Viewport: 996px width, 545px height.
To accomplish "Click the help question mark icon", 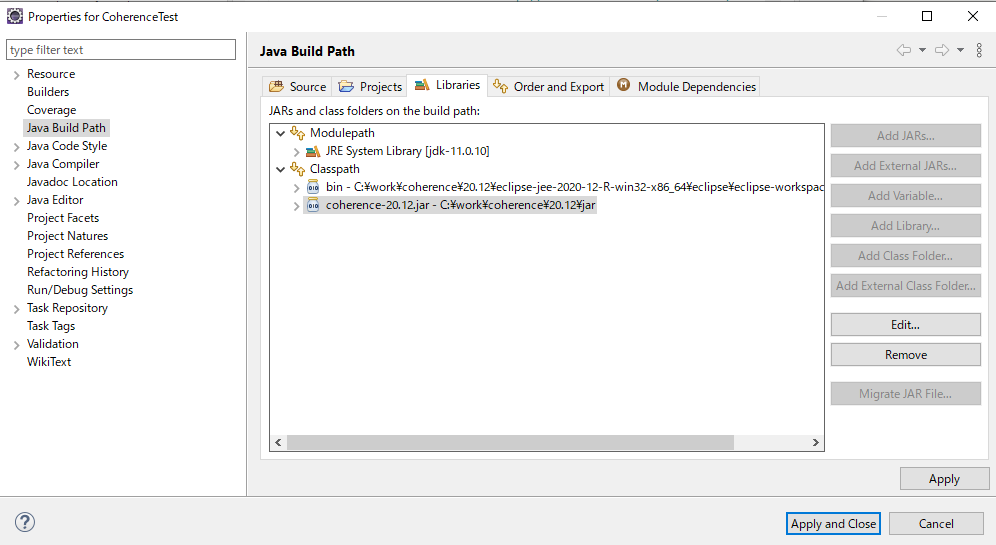I will 25,522.
